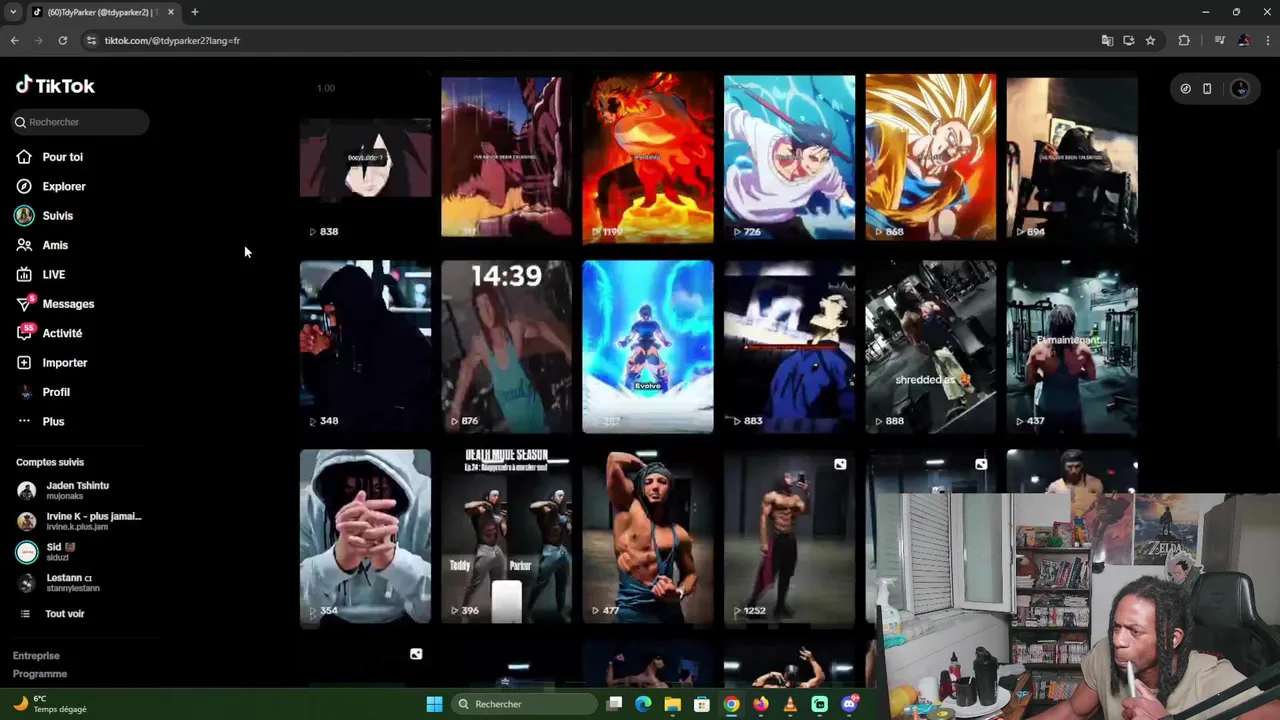Open the golden-hair video with 868 views
Image resolution: width=1280 pixels, height=720 pixels.
click(930, 158)
